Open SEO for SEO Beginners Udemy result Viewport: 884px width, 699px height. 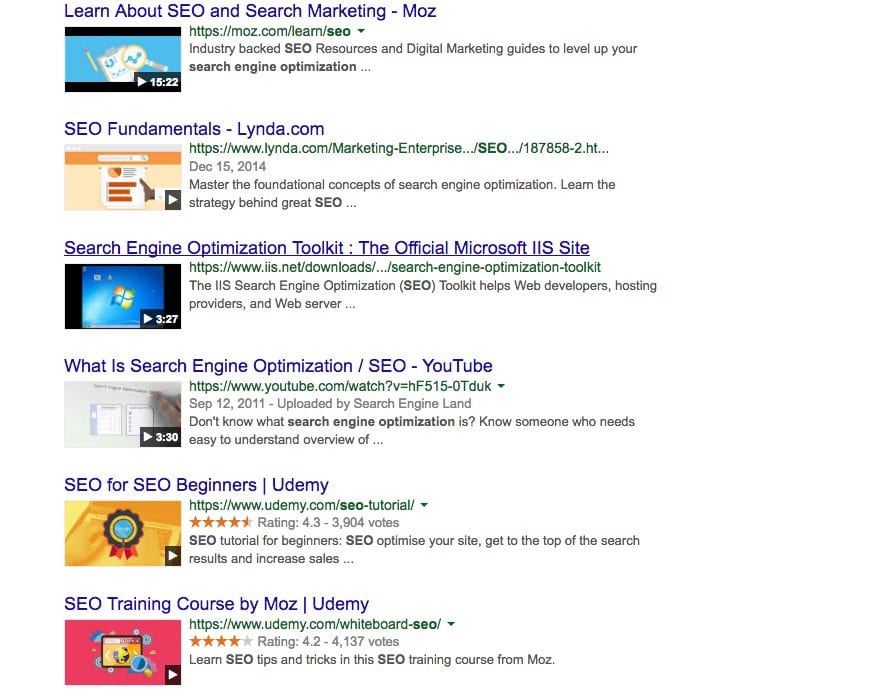click(196, 485)
